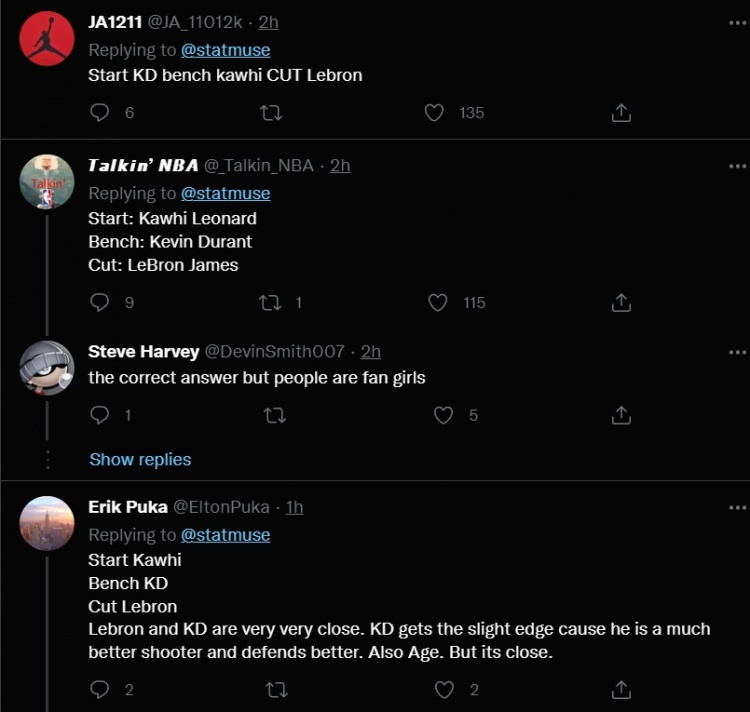The height and width of the screenshot is (712, 750).
Task: Like JA1211's tweet with 135 likes
Action: (434, 113)
